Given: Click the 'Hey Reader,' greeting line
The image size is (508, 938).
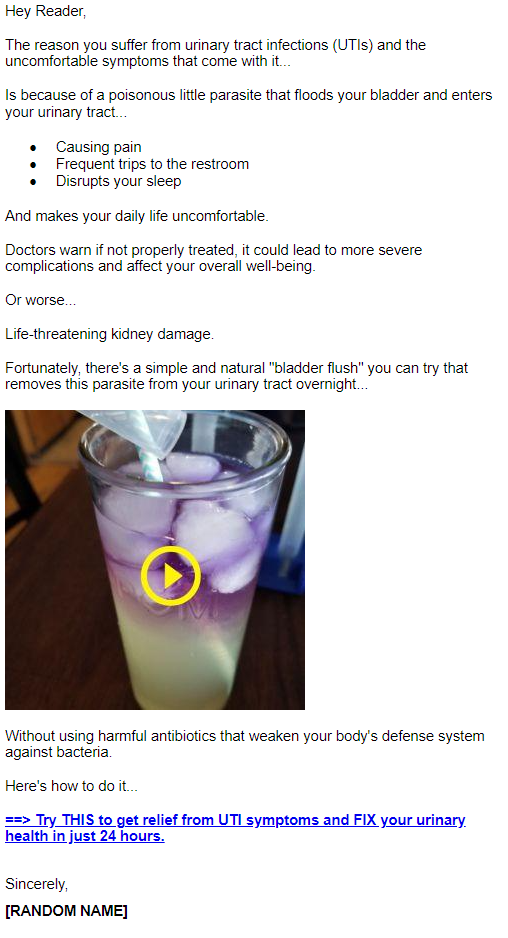Looking at the screenshot, I should tap(45, 11).
